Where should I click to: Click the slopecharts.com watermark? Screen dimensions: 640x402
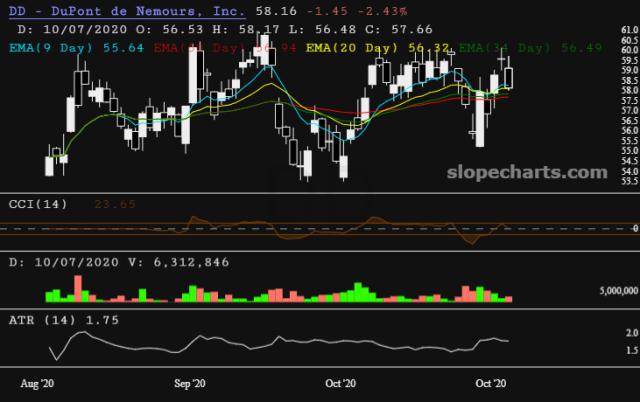[537, 172]
